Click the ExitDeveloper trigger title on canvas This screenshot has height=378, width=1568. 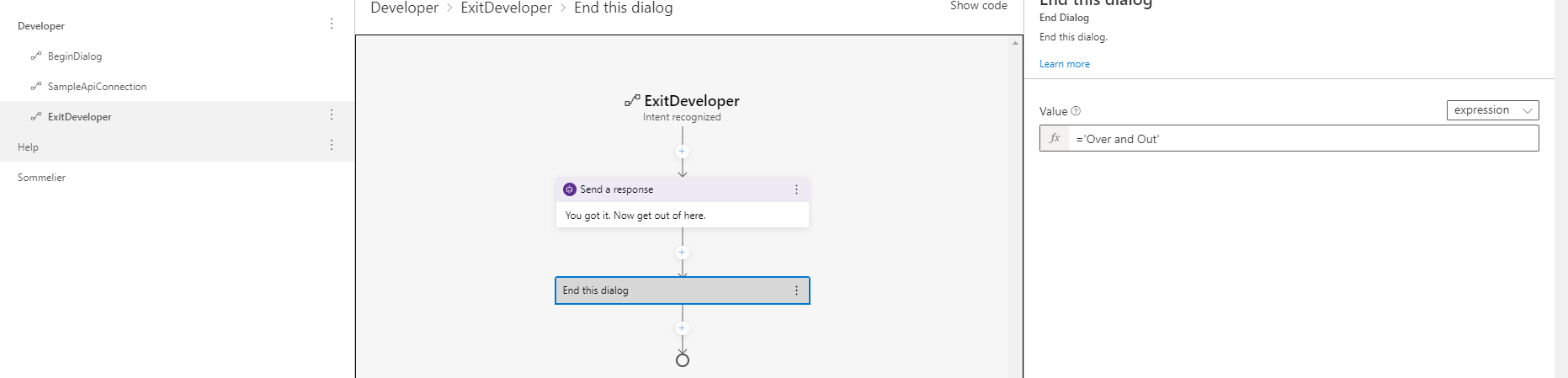tap(692, 101)
